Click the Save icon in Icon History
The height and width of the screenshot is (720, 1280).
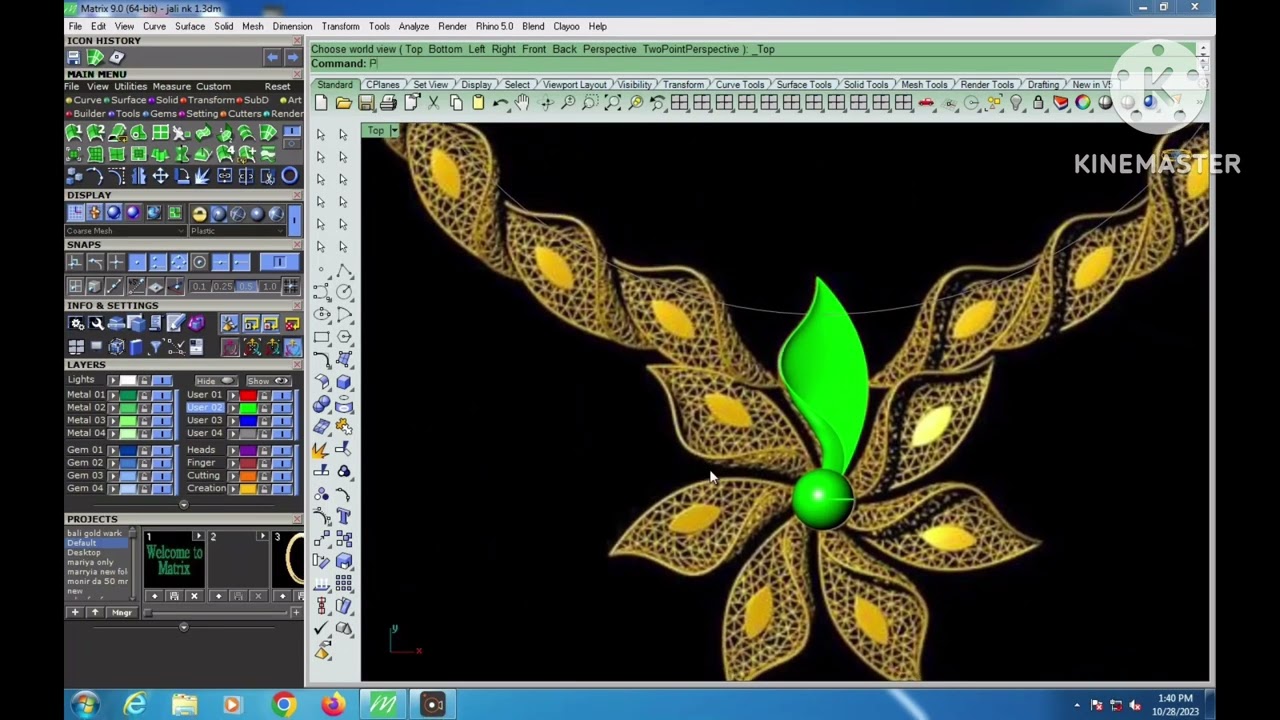[74, 57]
